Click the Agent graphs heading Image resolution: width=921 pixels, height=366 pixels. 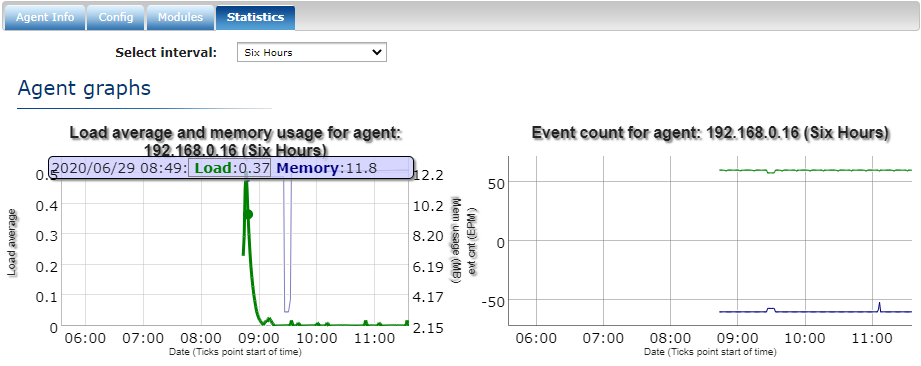(x=84, y=88)
